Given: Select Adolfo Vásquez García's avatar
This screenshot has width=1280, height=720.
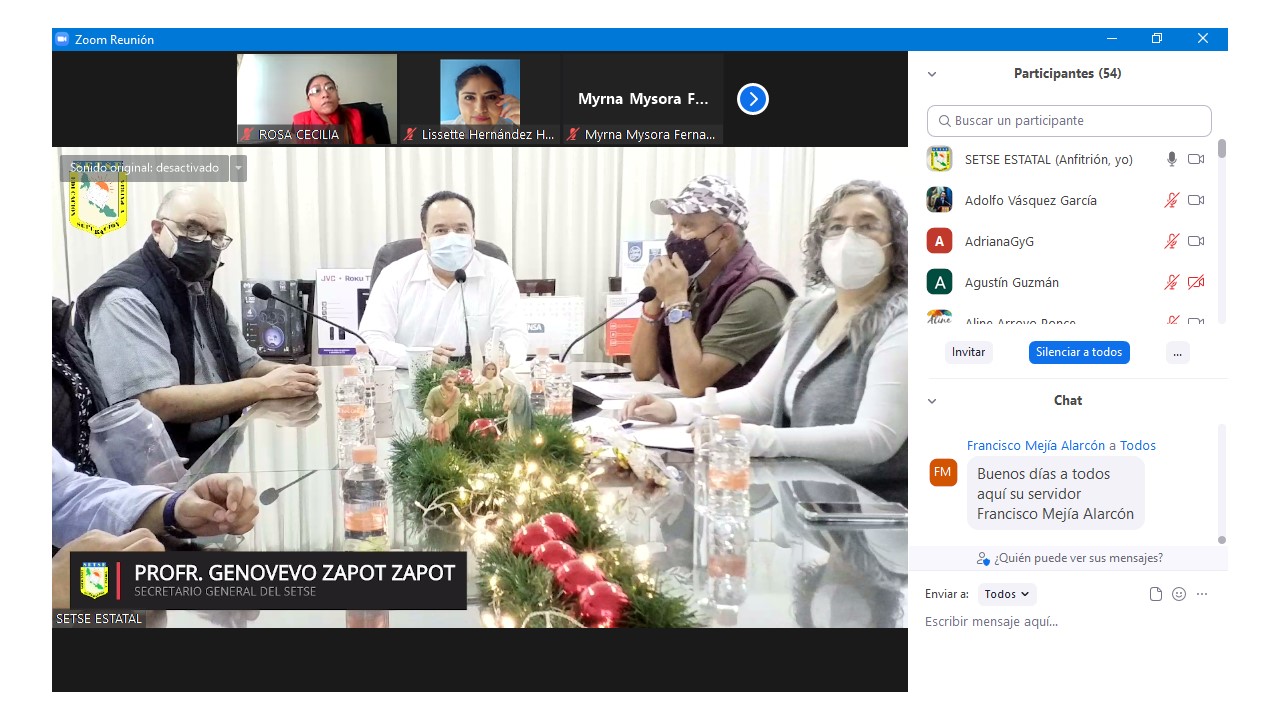Looking at the screenshot, I should [x=939, y=200].
